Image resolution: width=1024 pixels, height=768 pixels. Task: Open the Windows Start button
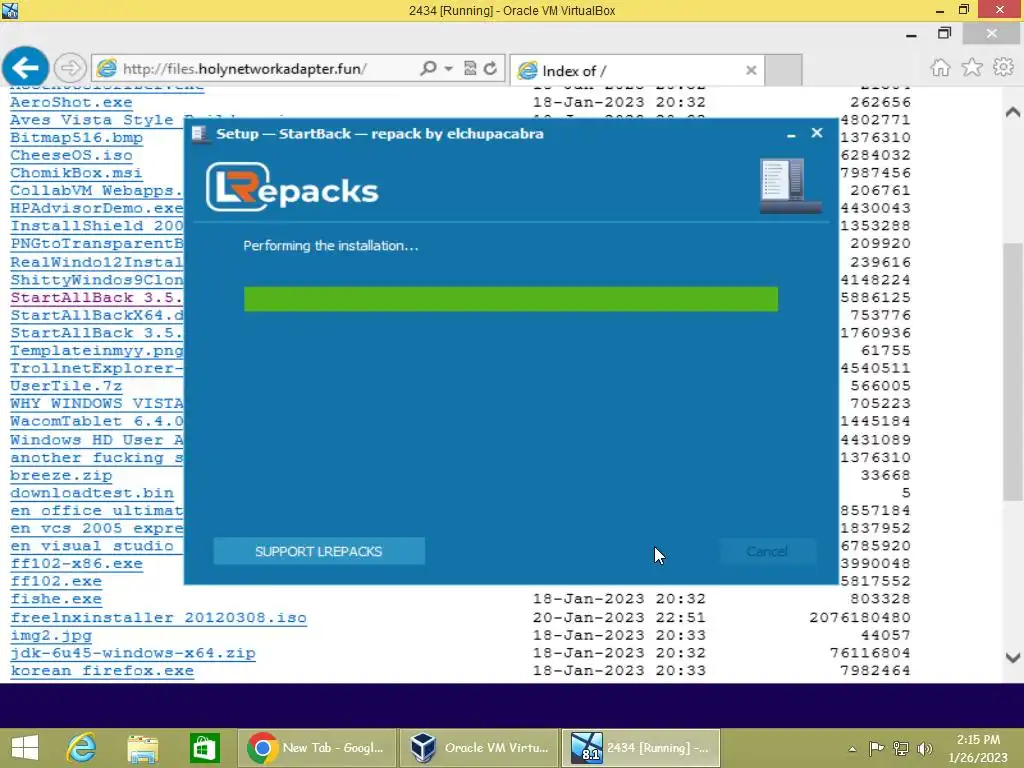coord(25,748)
